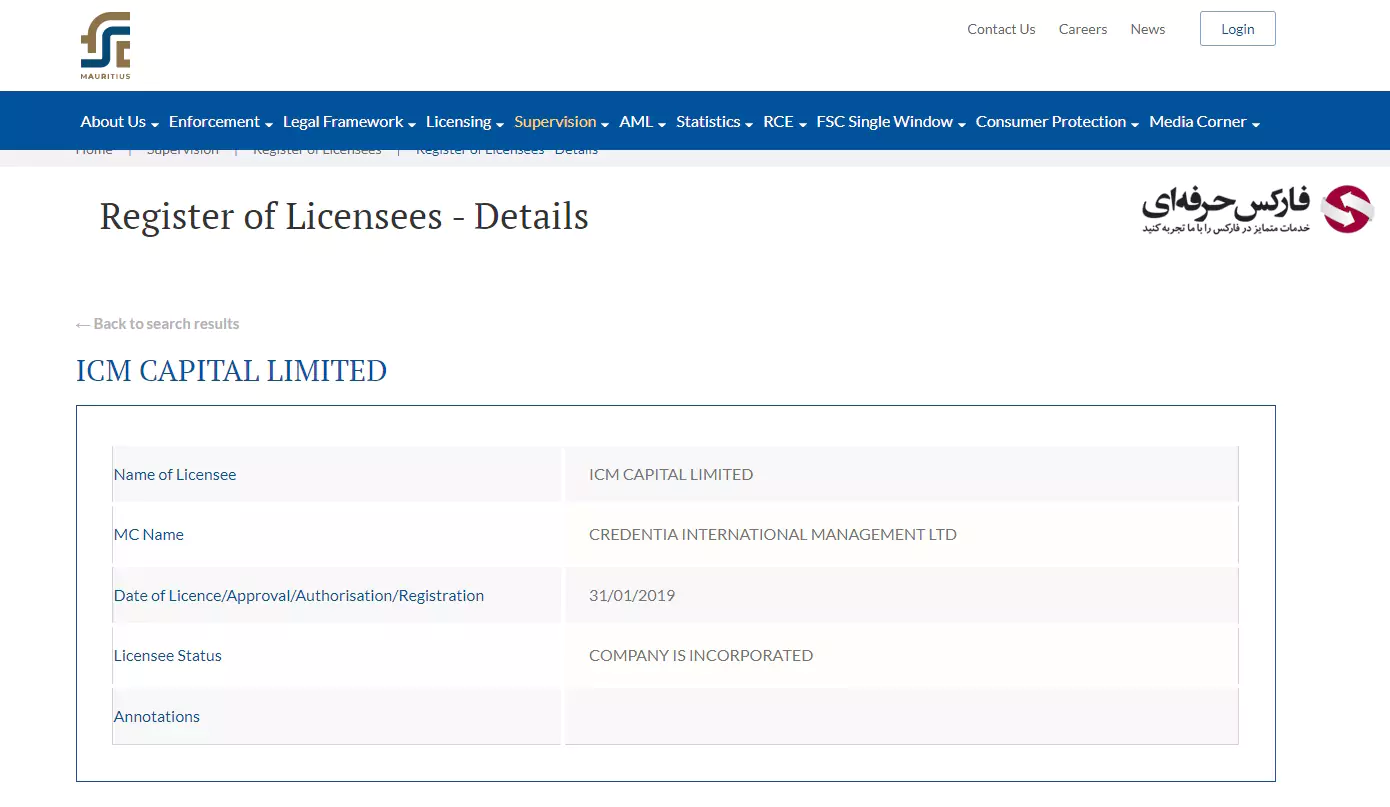Select ICM CAPITAL LIMITED table cell value
Image resolution: width=1390 pixels, height=807 pixels.
pos(671,475)
